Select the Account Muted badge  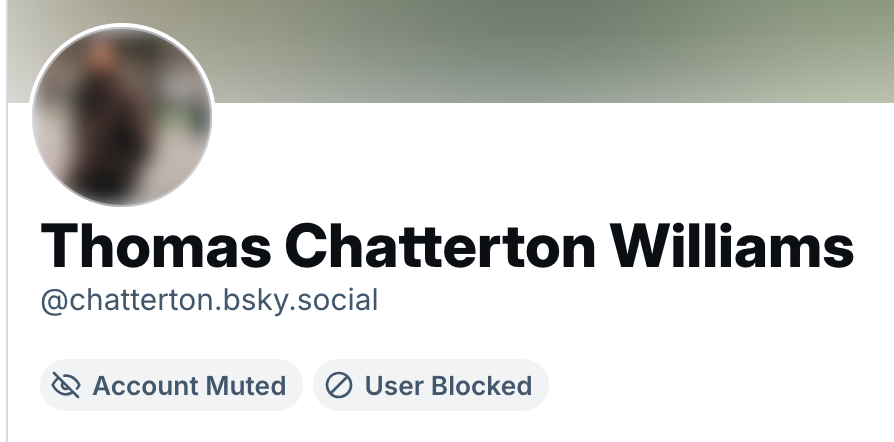[x=171, y=385]
